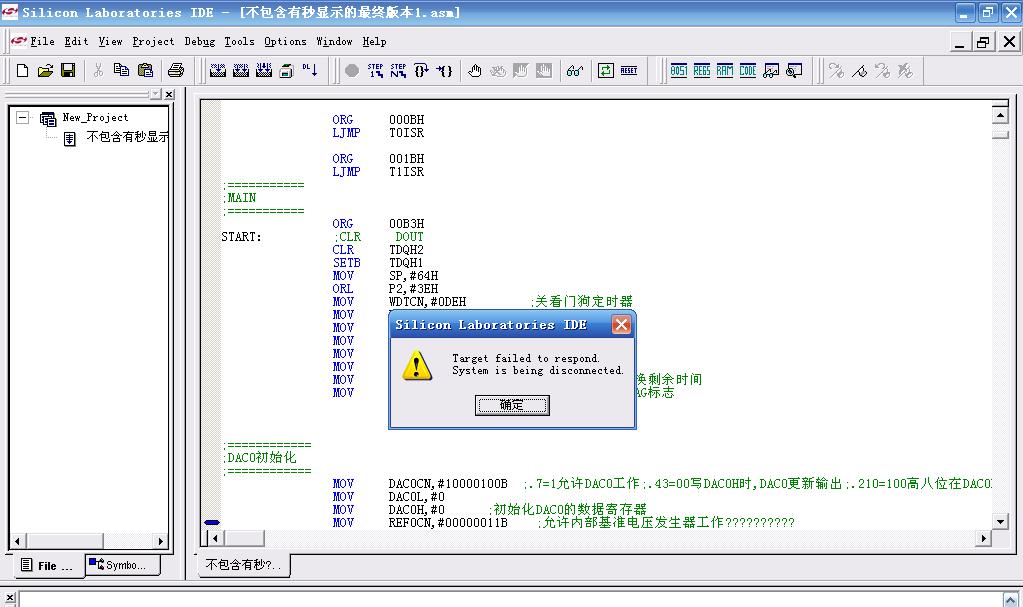Click the green refresh values icon

605,70
